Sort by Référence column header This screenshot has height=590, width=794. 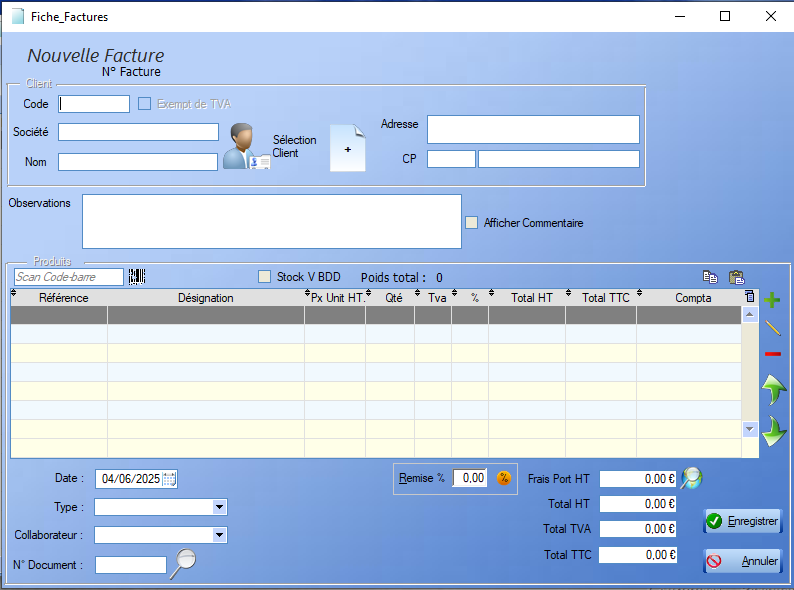[x=63, y=298]
